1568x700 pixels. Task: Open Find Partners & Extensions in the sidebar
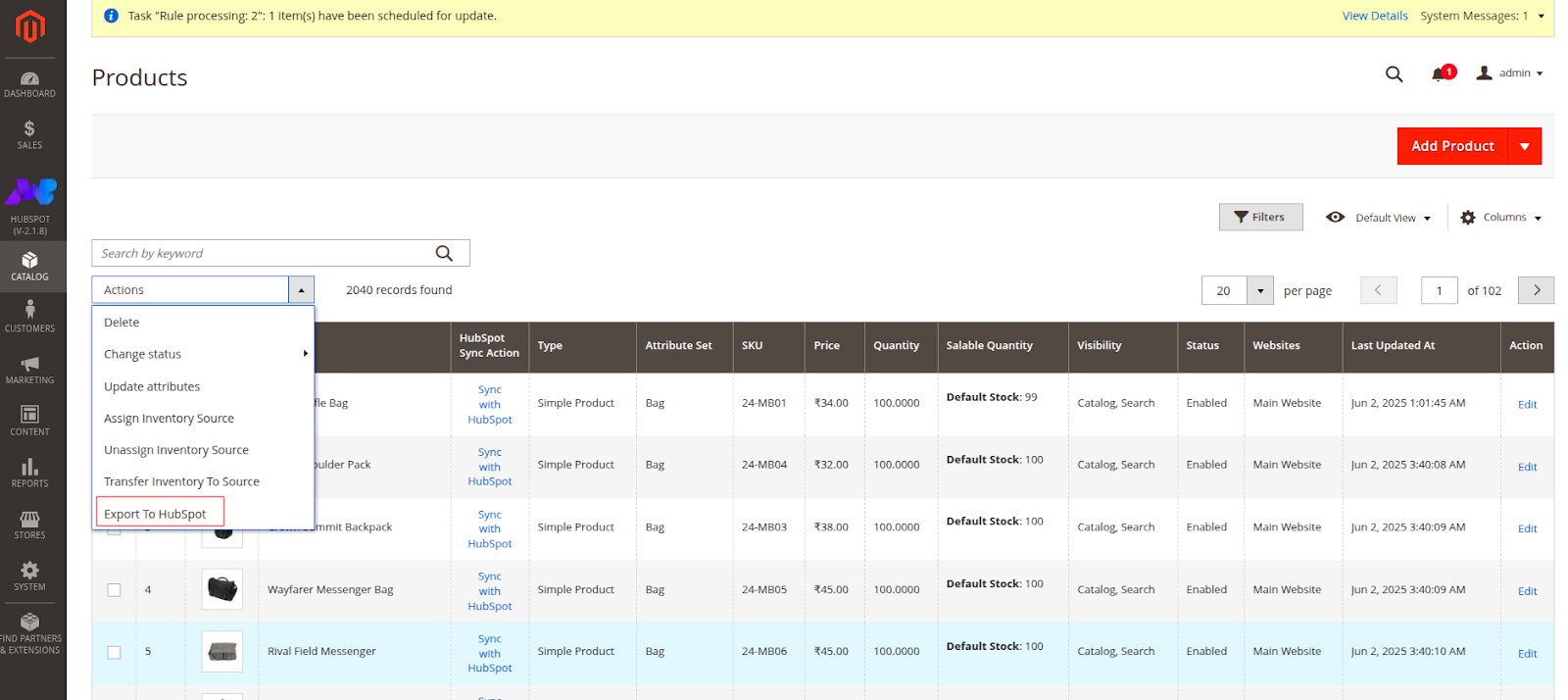tap(30, 634)
